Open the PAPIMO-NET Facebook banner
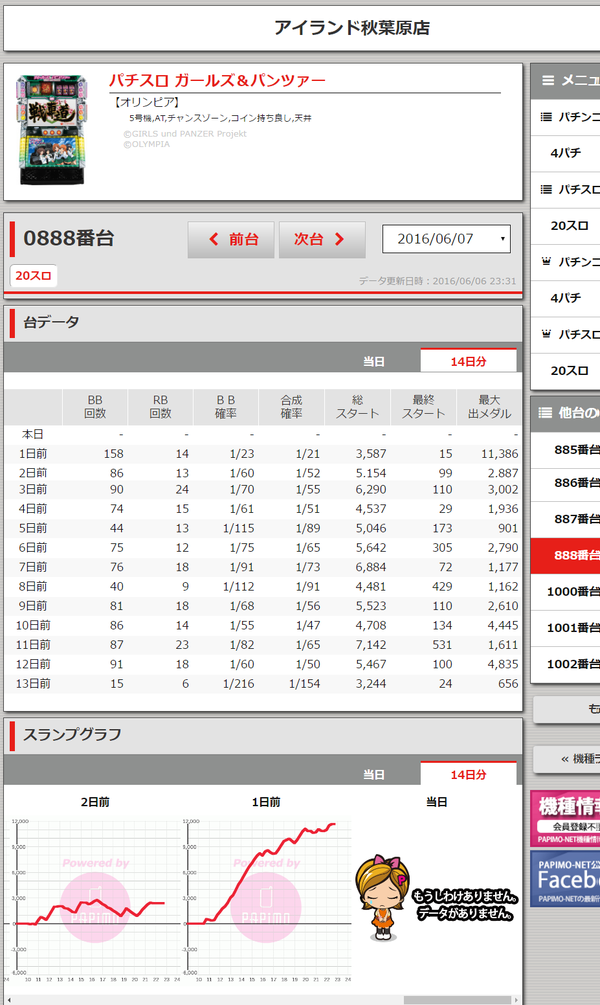The image size is (600, 1005). (565, 878)
